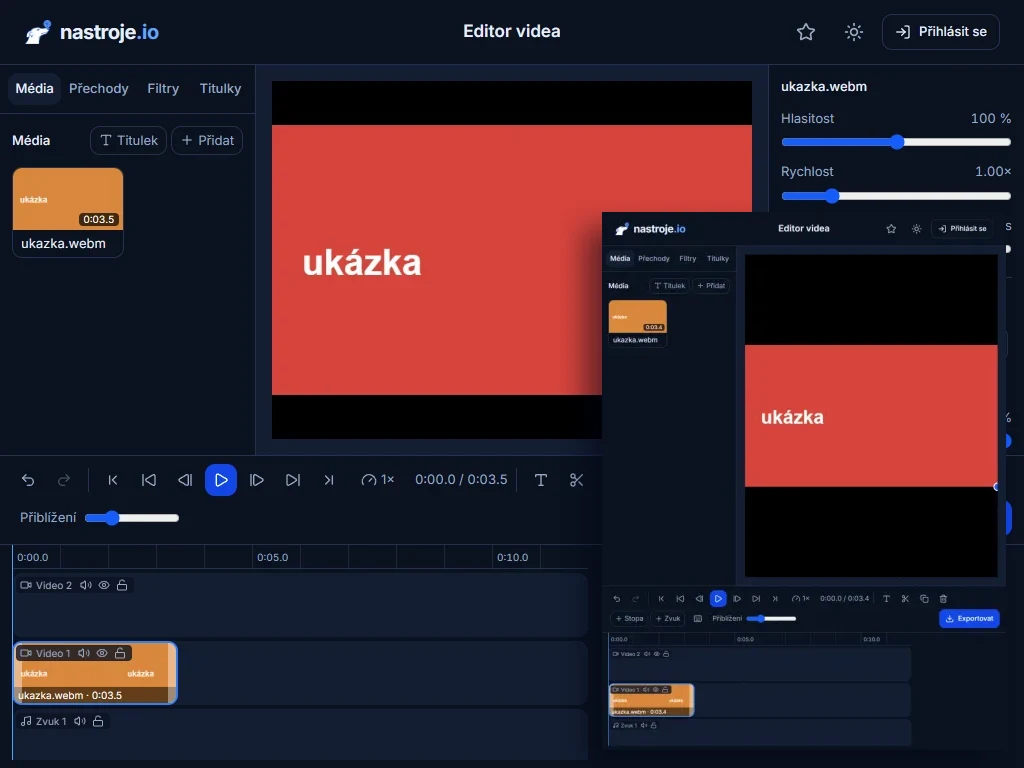Click the trash delete icon in the inset editor
Image resolution: width=1024 pixels, height=768 pixels.
943,598
